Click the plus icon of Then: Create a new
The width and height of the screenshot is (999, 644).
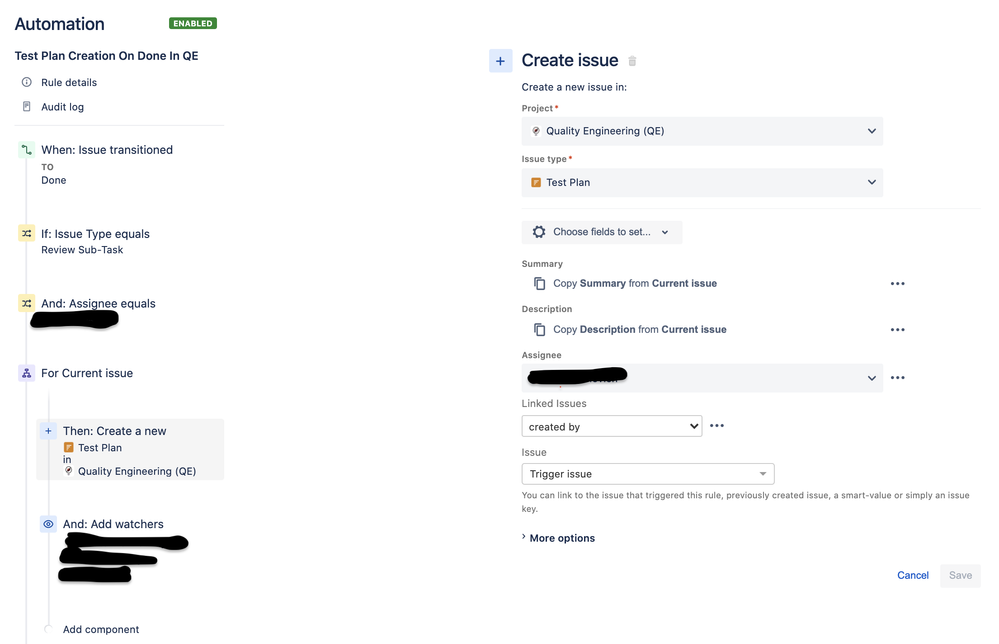pyautogui.click(x=48, y=431)
